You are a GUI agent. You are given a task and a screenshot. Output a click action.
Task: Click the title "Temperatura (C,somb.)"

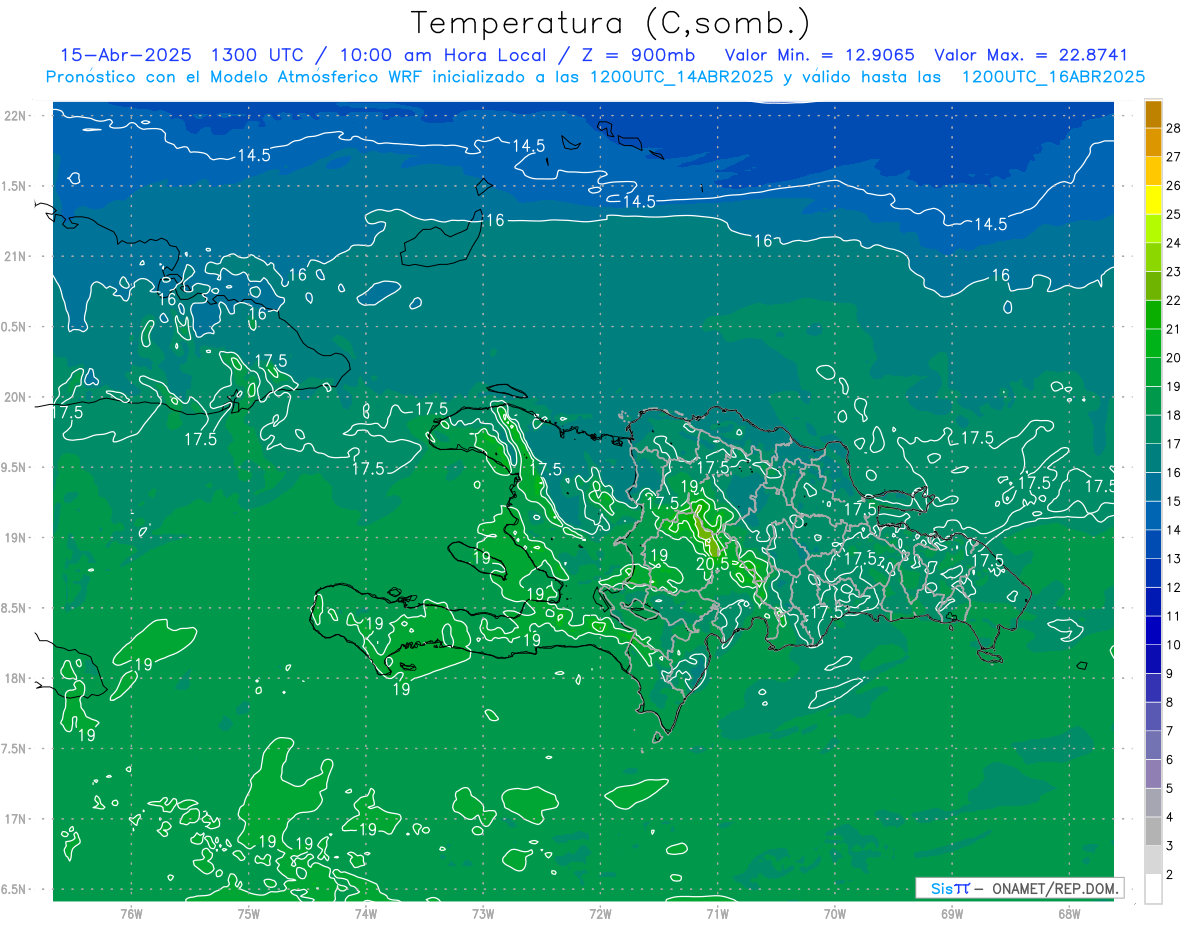pos(611,23)
